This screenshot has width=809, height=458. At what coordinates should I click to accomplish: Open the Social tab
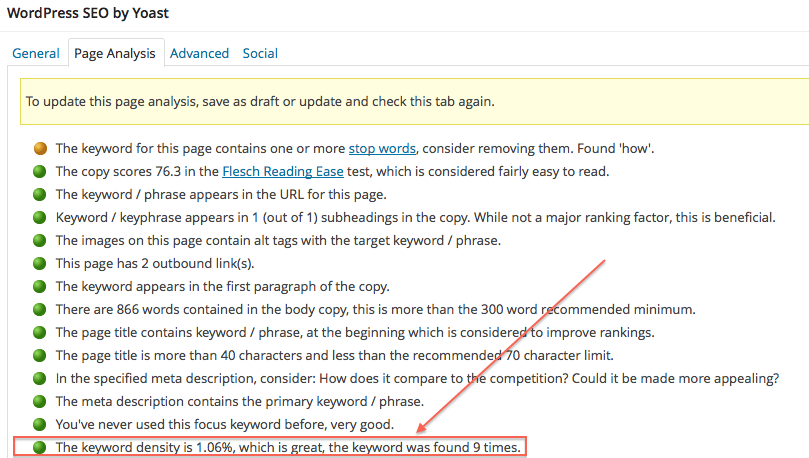point(260,53)
